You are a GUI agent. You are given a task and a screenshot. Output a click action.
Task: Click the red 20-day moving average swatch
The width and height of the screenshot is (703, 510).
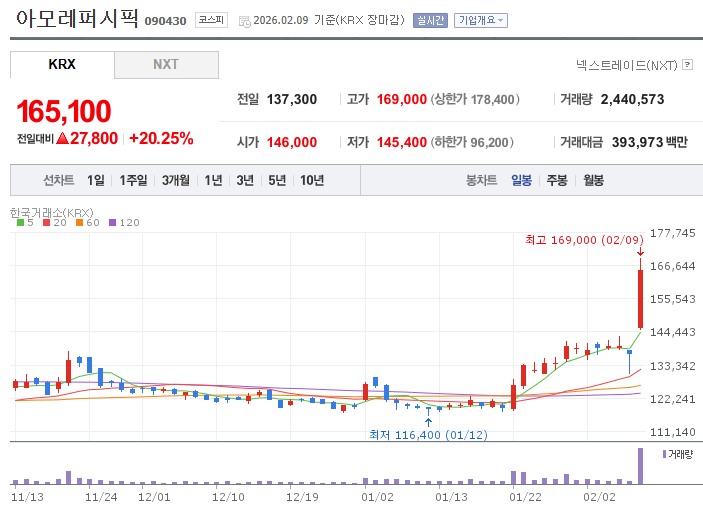(46, 222)
